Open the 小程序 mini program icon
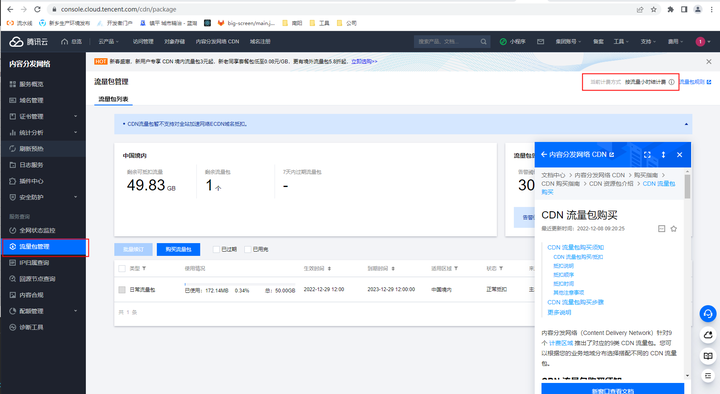Screen dimensions: 720x394 pyautogui.click(x=503, y=42)
